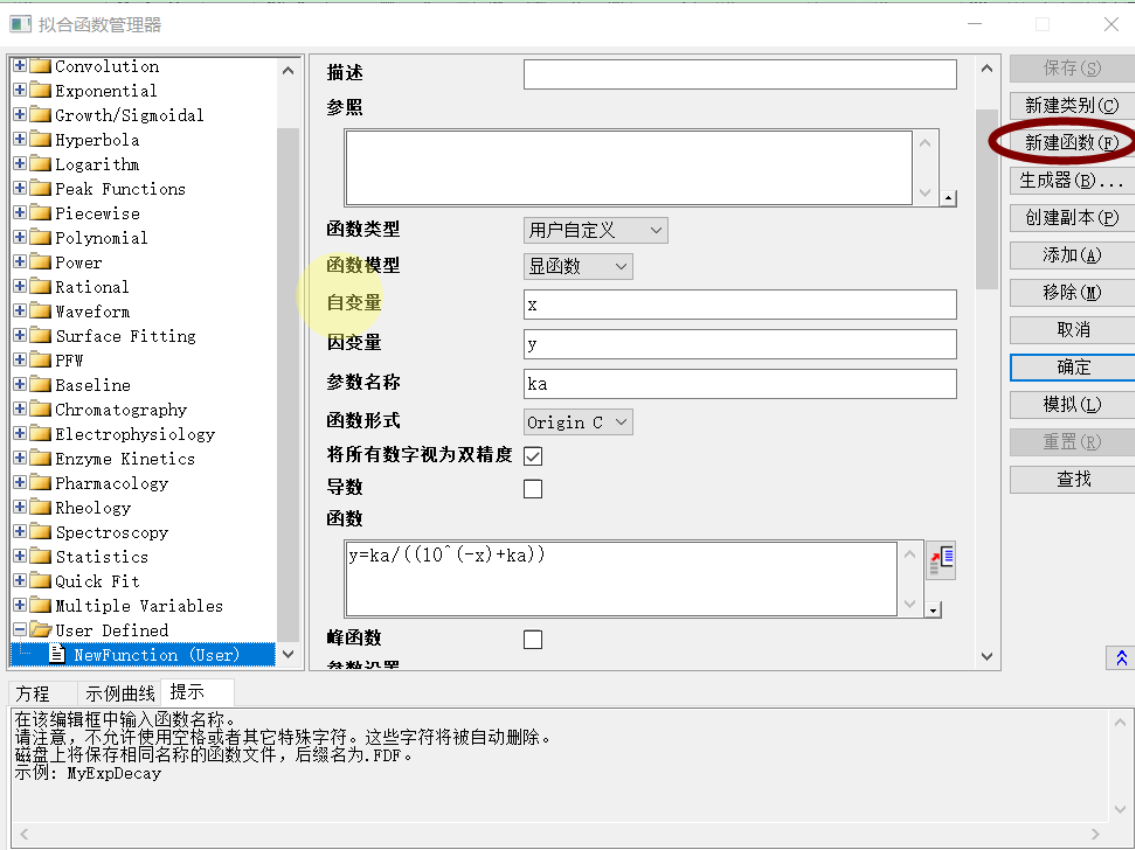Image resolution: width=1135 pixels, height=850 pixels.
Task: Expand the Multiple Variables category
Action: [20, 605]
